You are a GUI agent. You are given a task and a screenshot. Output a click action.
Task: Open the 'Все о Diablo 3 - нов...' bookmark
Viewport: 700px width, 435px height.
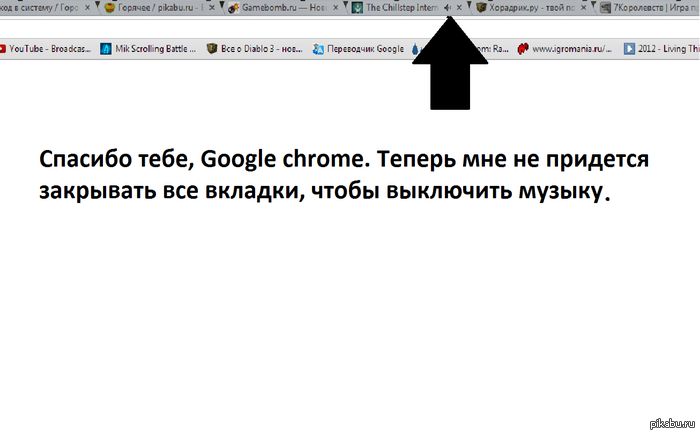[x=255, y=49]
